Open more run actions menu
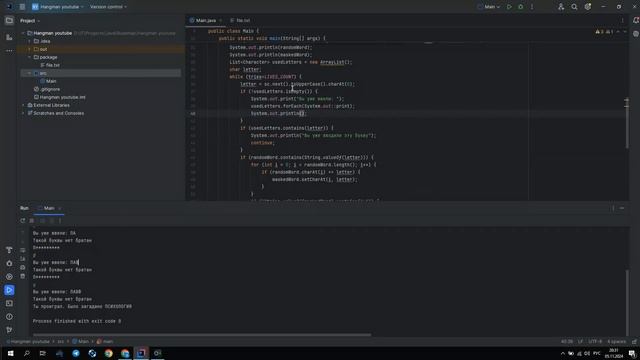The width and height of the screenshot is (640, 360). pos(532,7)
